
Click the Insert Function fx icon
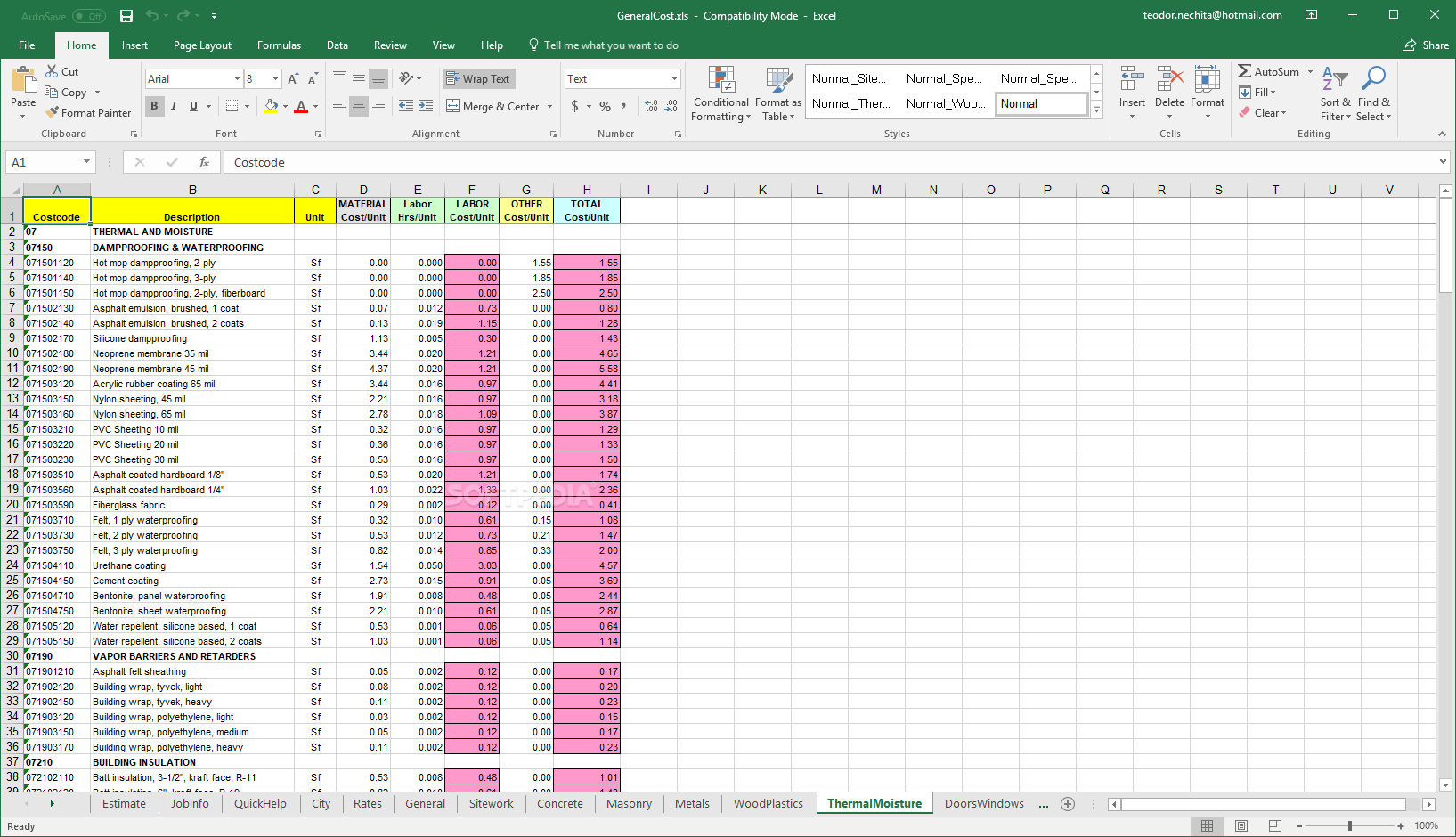pos(204,162)
